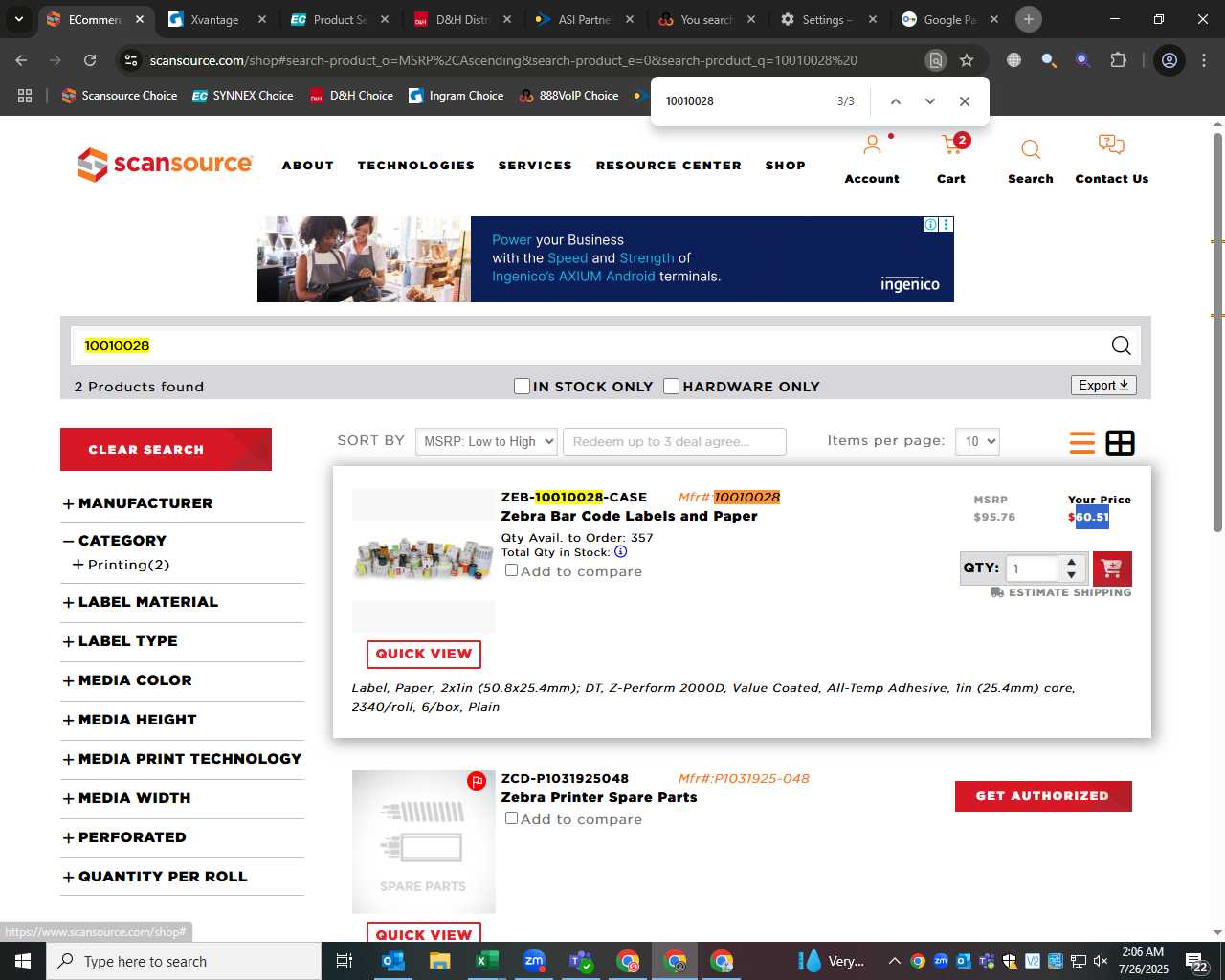The height and width of the screenshot is (980, 1225).
Task: Open the Contact Us chat icon
Action: pos(1111,145)
